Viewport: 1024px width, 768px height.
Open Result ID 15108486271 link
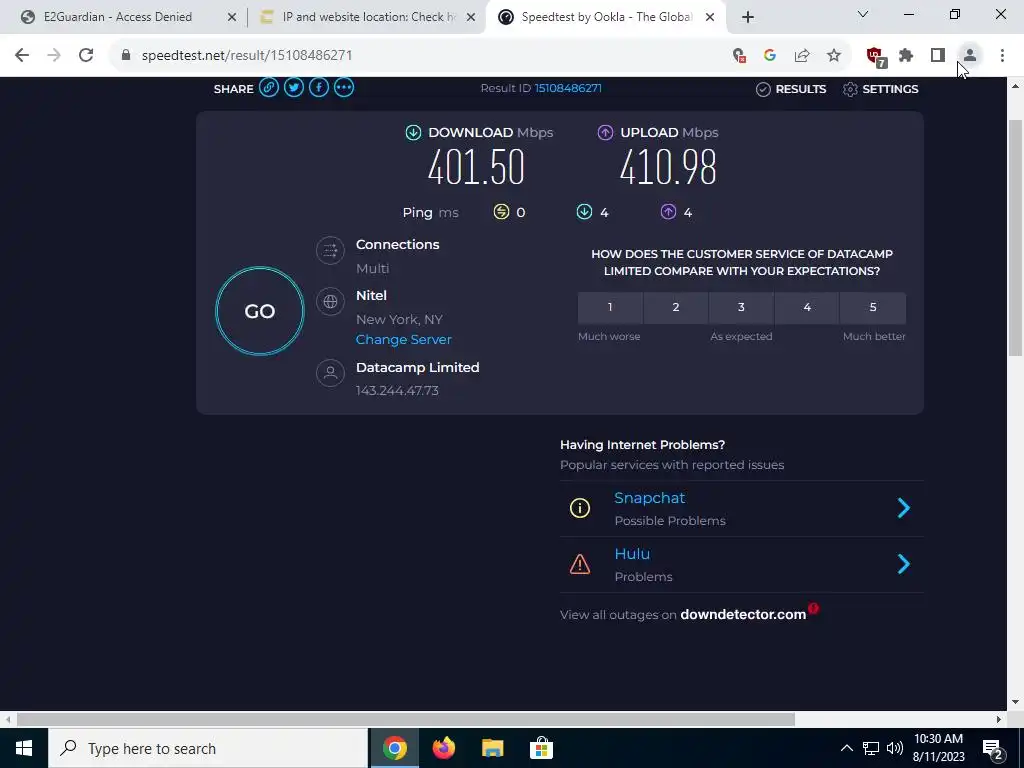pos(568,88)
